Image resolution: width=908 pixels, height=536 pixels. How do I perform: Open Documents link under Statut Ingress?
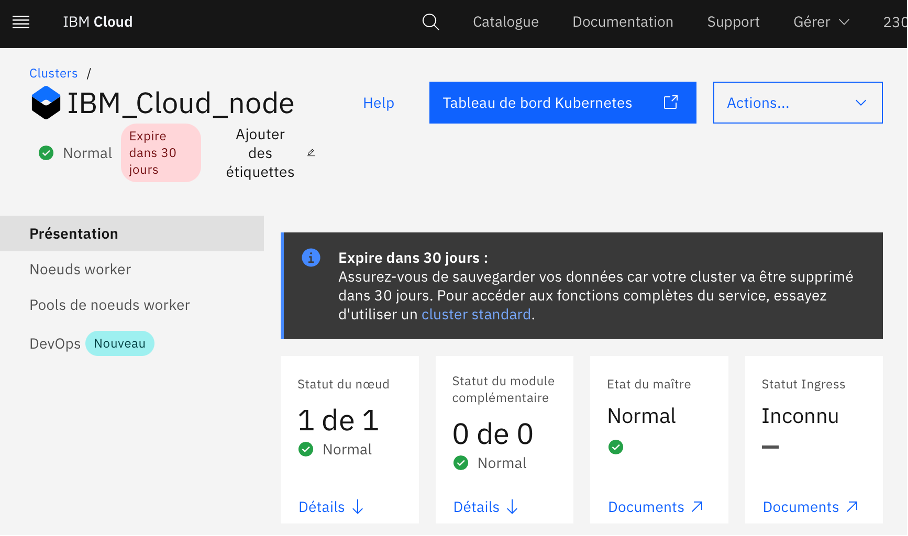coord(810,507)
